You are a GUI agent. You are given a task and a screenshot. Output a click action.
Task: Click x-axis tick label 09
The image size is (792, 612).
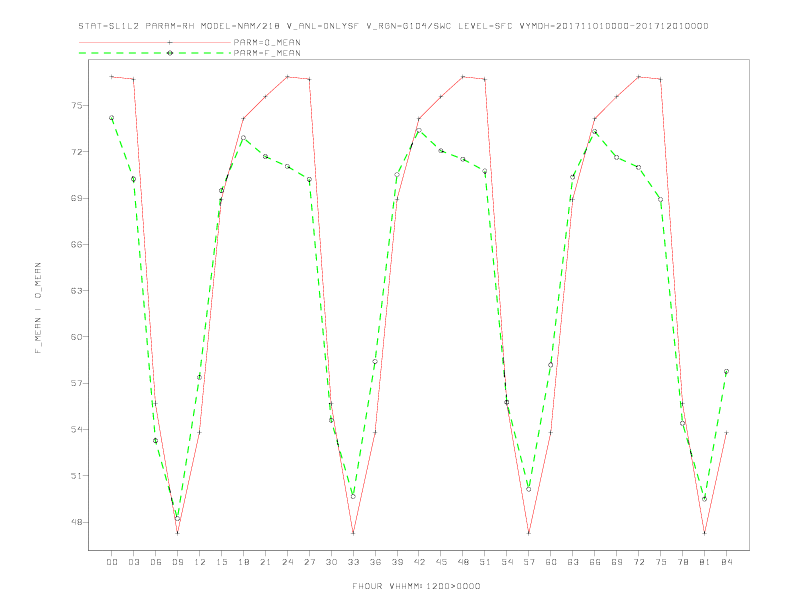(177, 562)
